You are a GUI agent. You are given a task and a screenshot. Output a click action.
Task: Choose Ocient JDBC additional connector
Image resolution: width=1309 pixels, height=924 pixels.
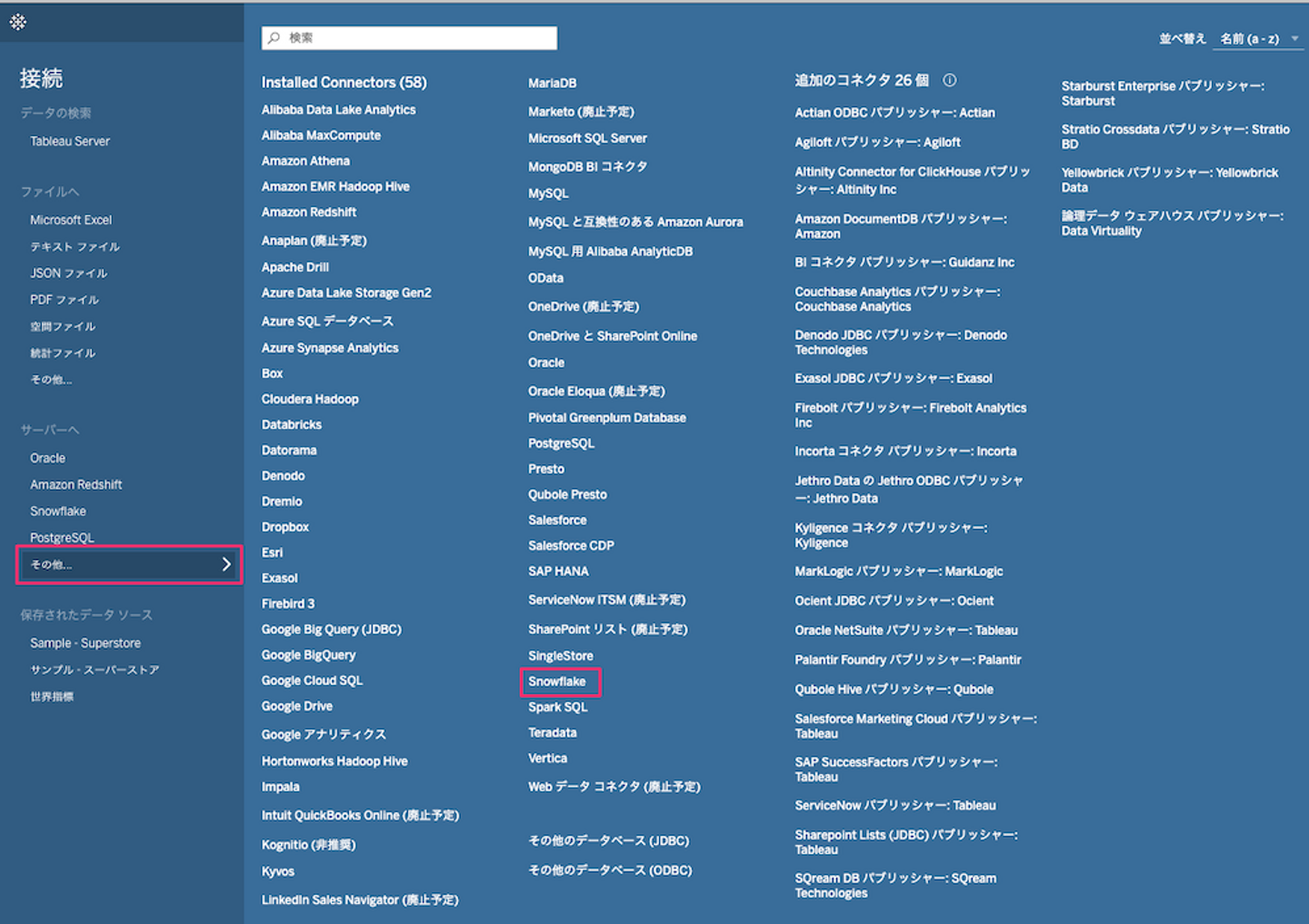click(x=894, y=601)
